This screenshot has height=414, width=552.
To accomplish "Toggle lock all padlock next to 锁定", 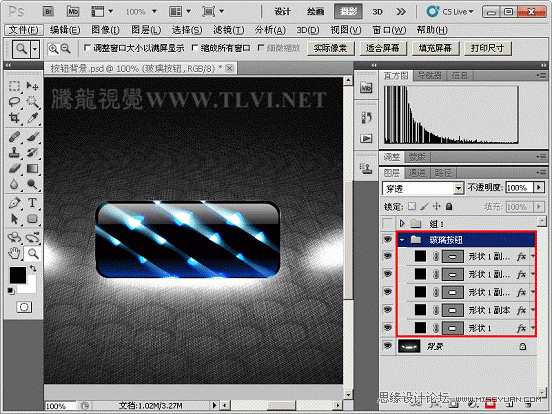I will (449, 206).
